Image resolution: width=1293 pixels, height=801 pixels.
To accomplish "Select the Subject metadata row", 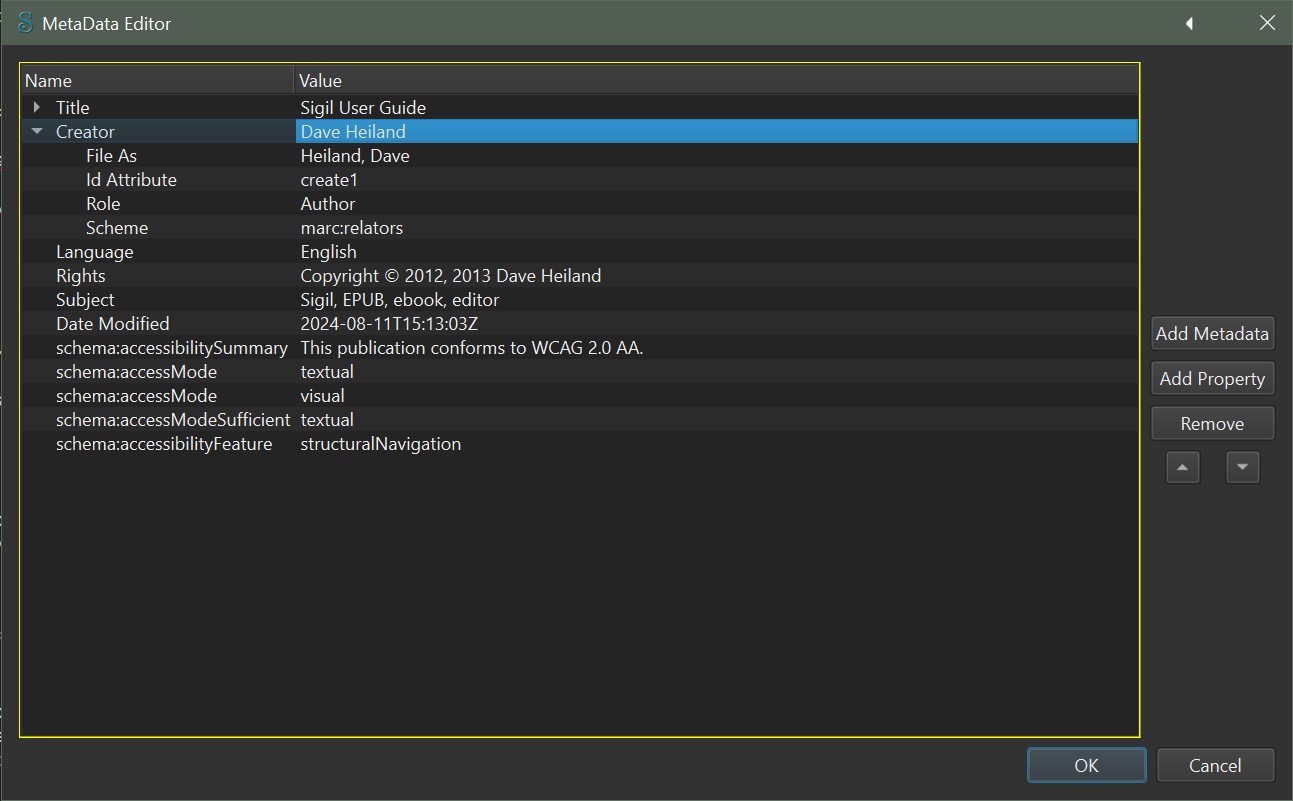I will point(580,299).
